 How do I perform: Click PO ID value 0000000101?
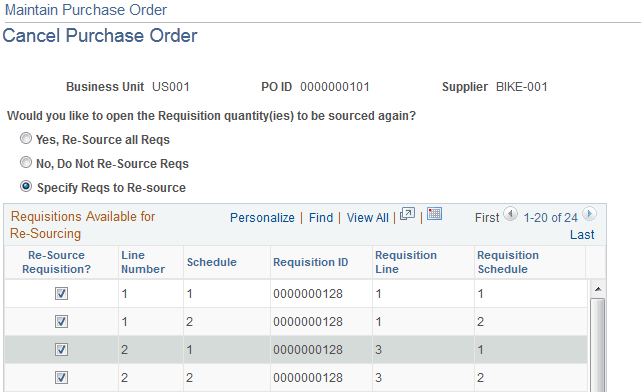tap(335, 87)
